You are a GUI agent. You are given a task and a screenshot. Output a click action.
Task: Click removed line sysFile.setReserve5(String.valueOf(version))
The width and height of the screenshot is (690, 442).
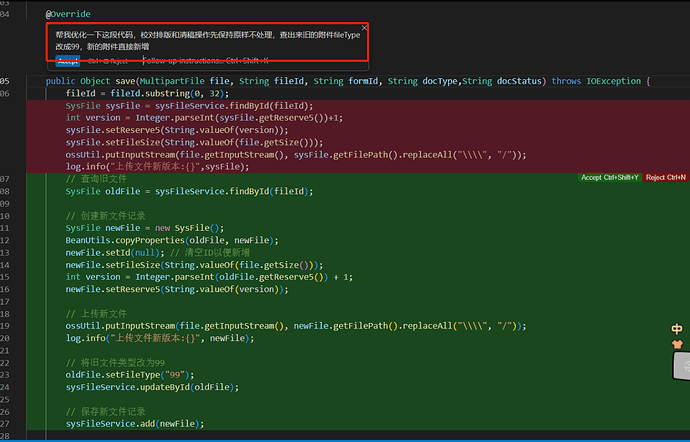coord(177,130)
